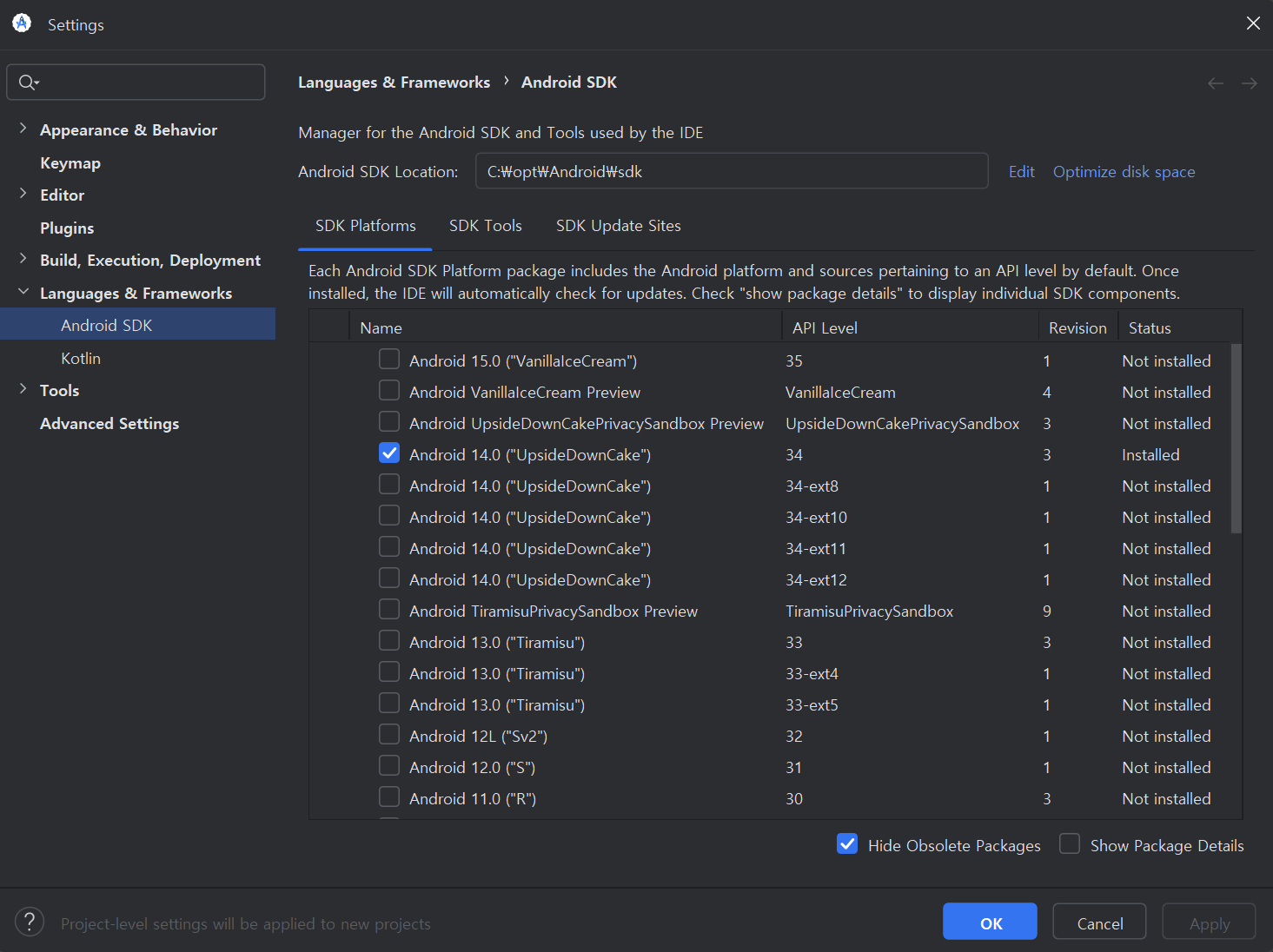Switch to SDK Update Sites tab
This screenshot has height=952, width=1273.
619,226
